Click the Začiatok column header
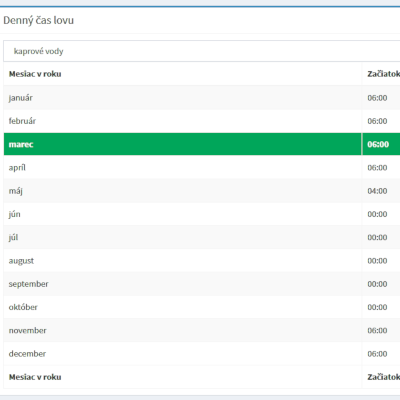400x400 pixels. coord(383,74)
